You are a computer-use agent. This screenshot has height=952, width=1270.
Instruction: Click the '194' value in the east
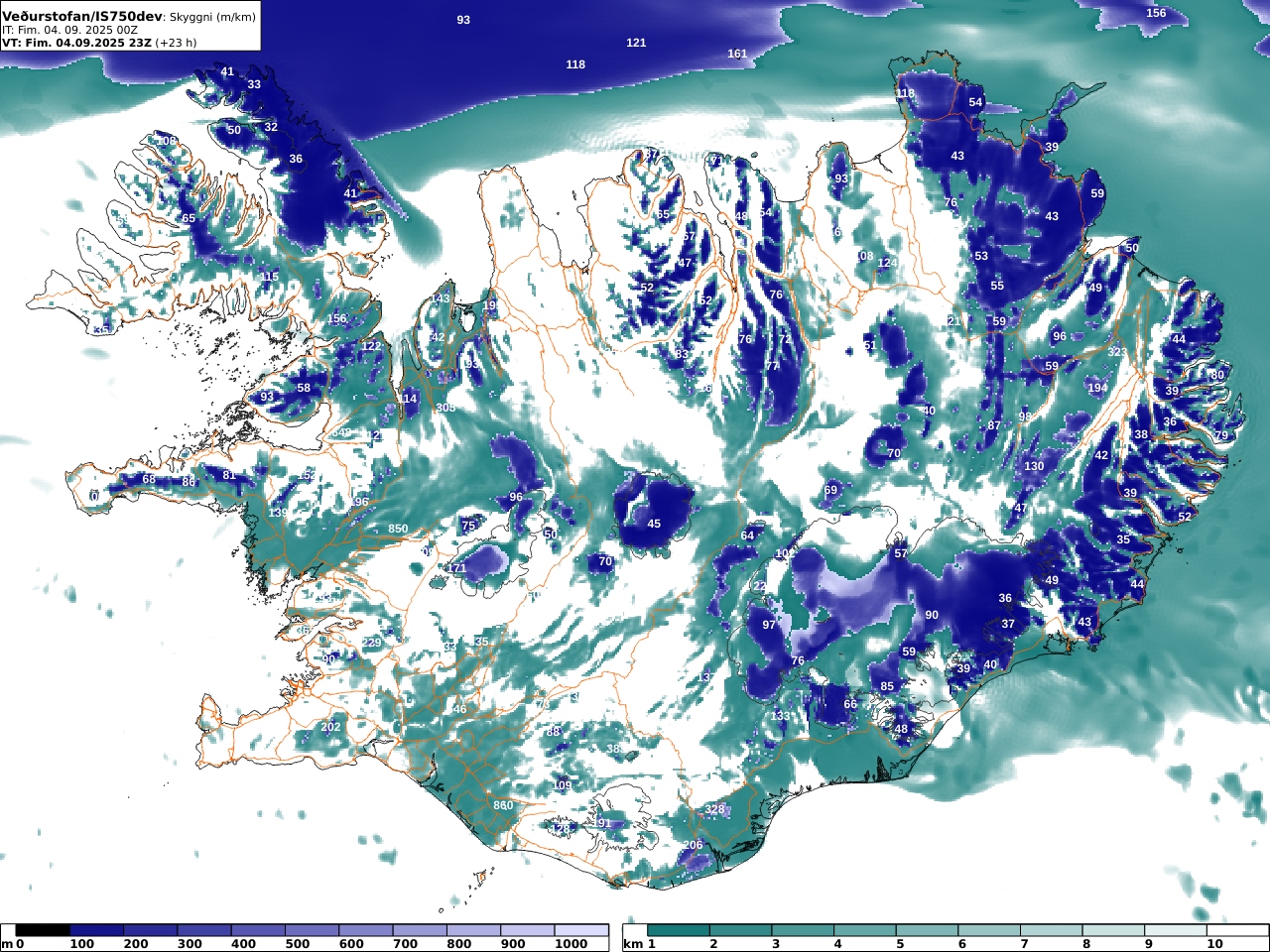[x=1097, y=388]
